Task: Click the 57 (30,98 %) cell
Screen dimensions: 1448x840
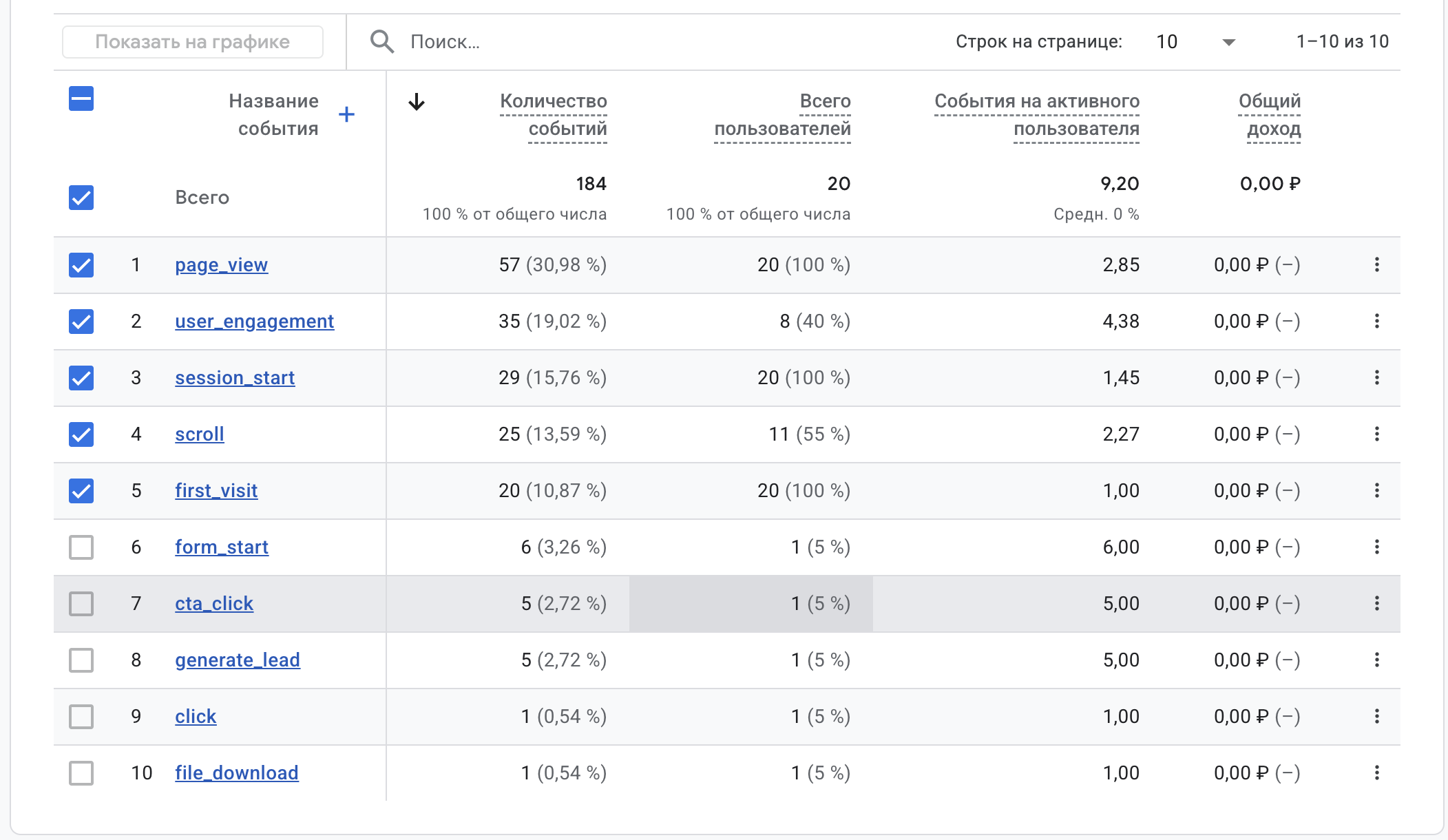Action: click(x=553, y=265)
